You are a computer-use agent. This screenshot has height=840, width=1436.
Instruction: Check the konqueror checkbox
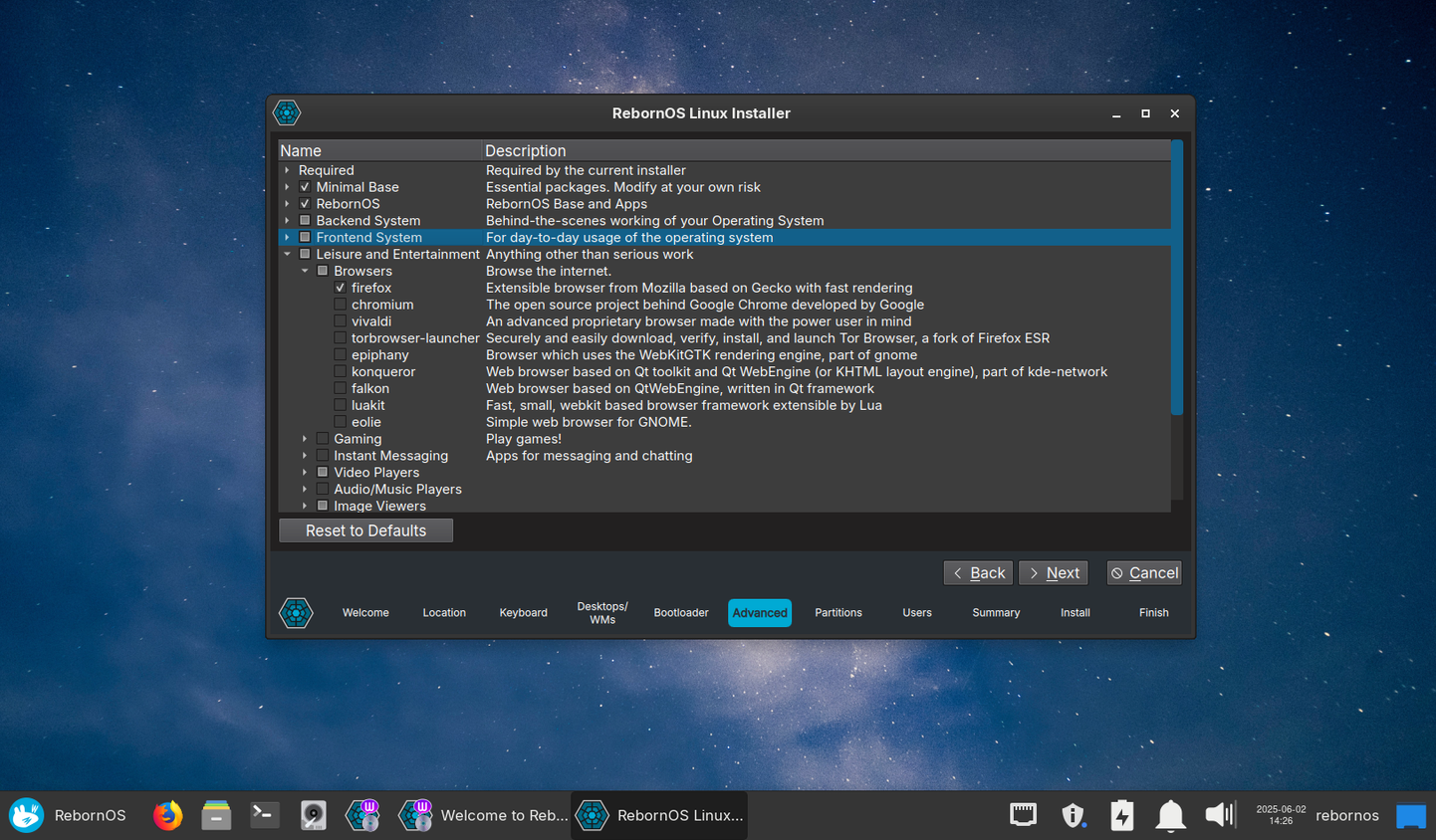point(341,371)
